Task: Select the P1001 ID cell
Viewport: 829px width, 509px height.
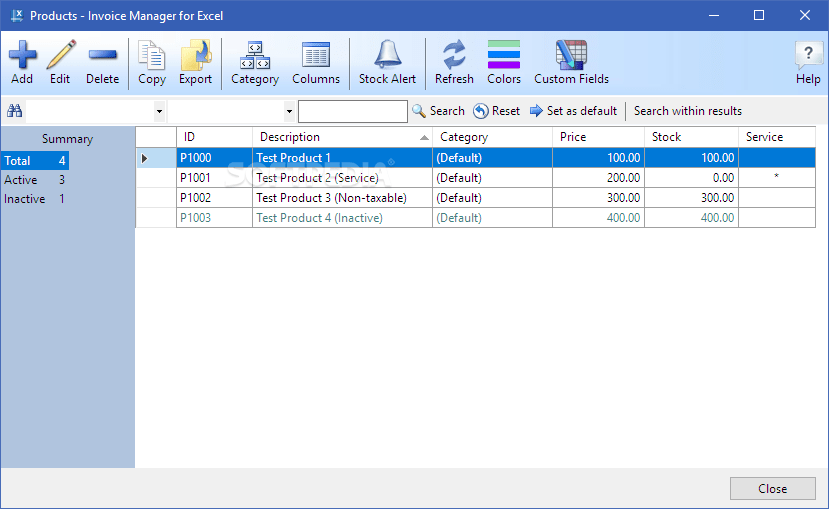Action: pos(214,178)
